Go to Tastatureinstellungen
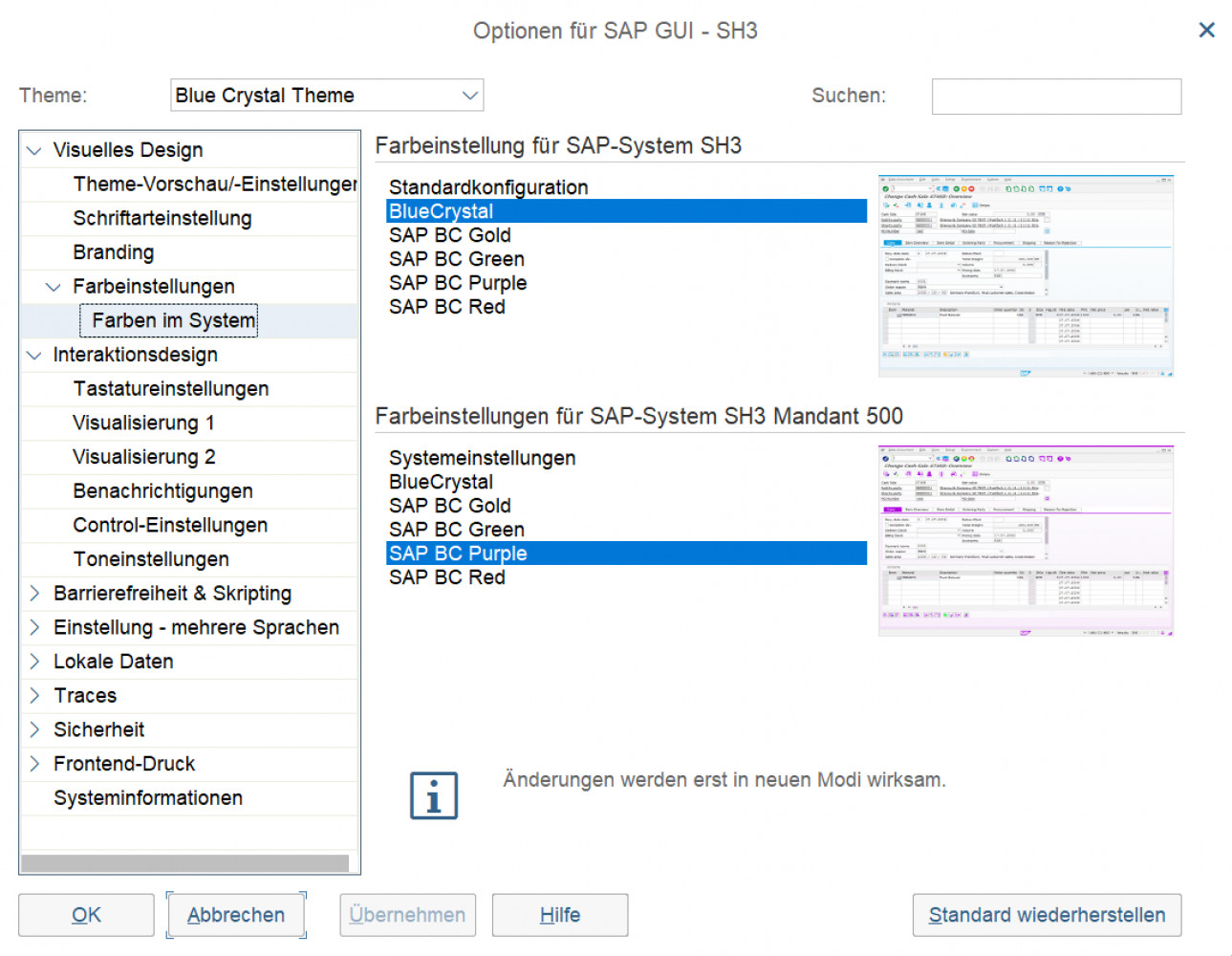This screenshot has width=1232, height=956. 171,389
